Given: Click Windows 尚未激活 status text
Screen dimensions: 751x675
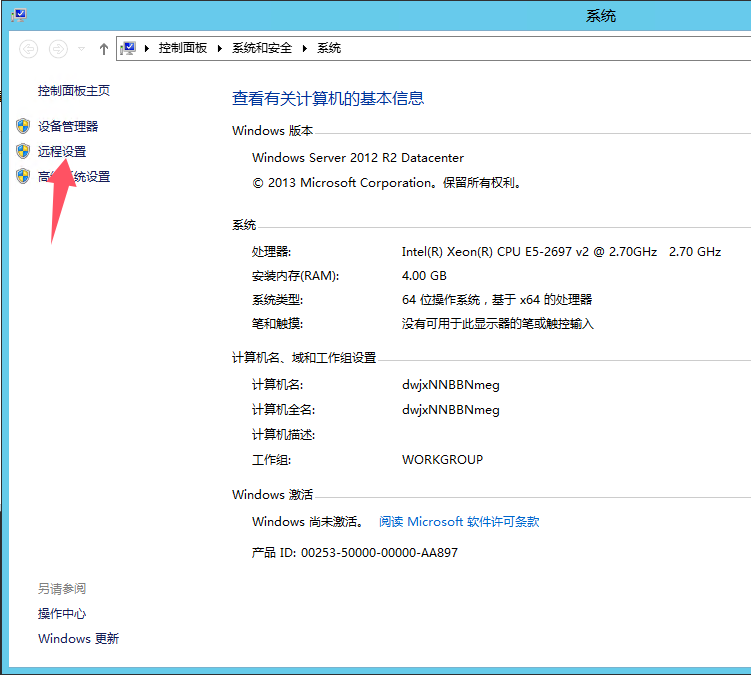Looking at the screenshot, I should [x=307, y=521].
